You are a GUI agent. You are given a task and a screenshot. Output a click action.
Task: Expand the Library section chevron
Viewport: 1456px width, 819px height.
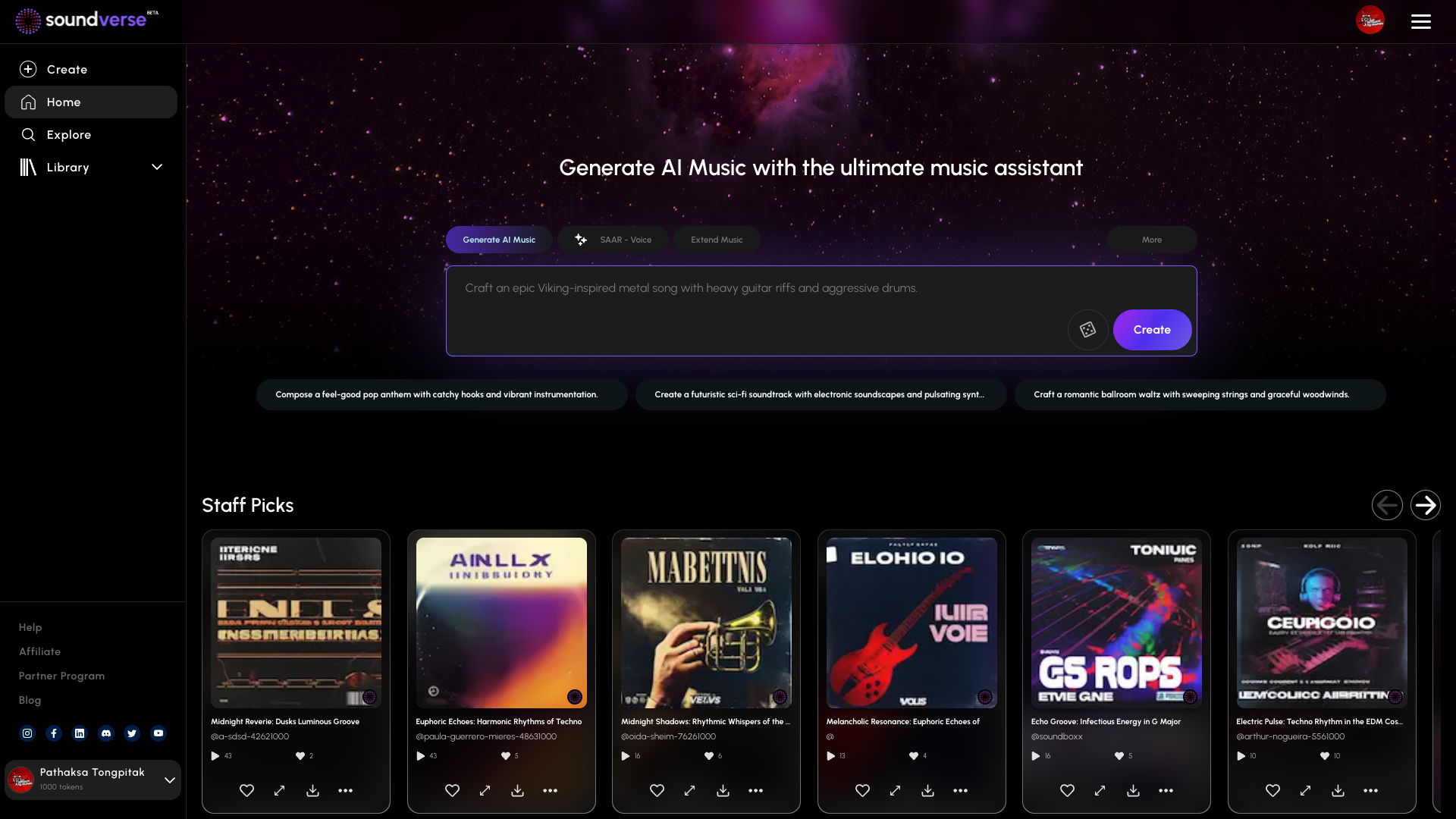(x=157, y=167)
